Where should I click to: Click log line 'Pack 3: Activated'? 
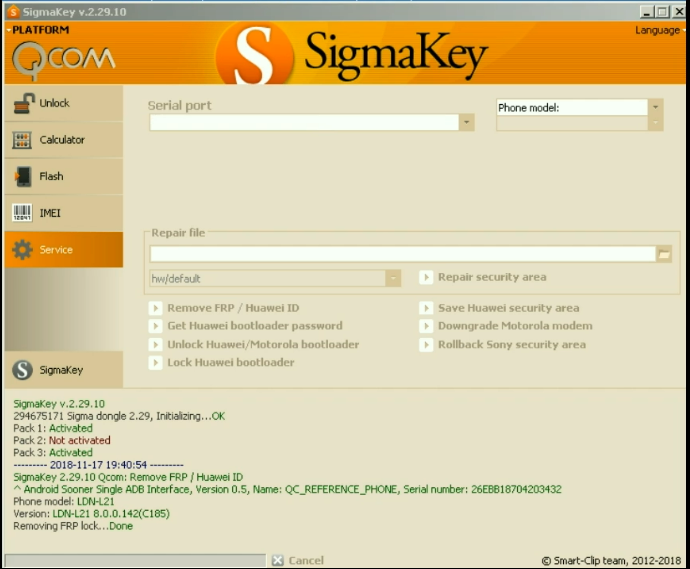(53, 452)
